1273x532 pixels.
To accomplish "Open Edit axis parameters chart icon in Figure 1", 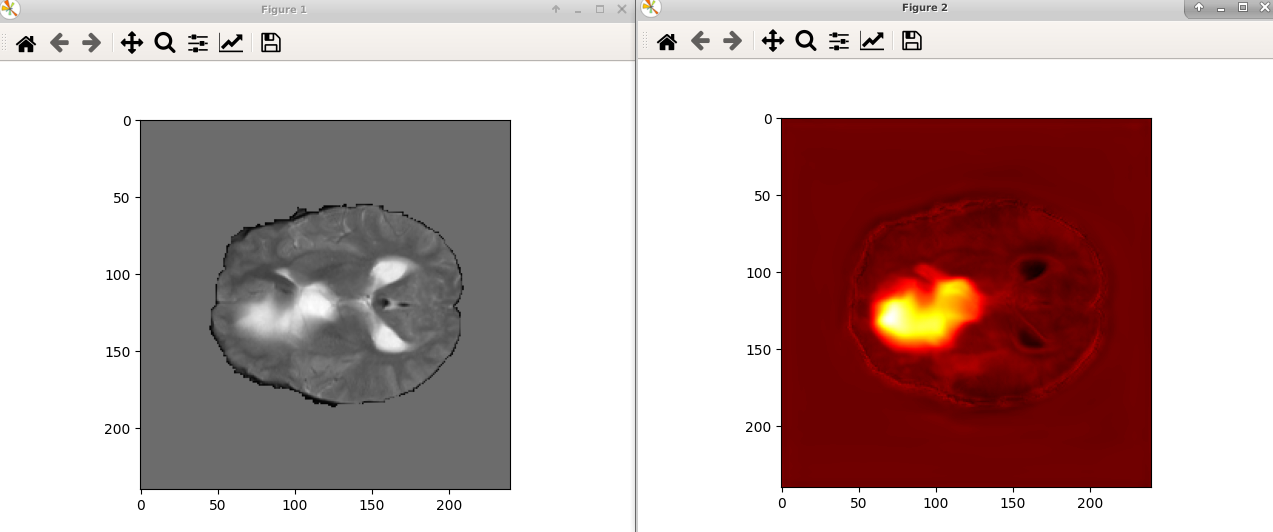I will coord(231,43).
